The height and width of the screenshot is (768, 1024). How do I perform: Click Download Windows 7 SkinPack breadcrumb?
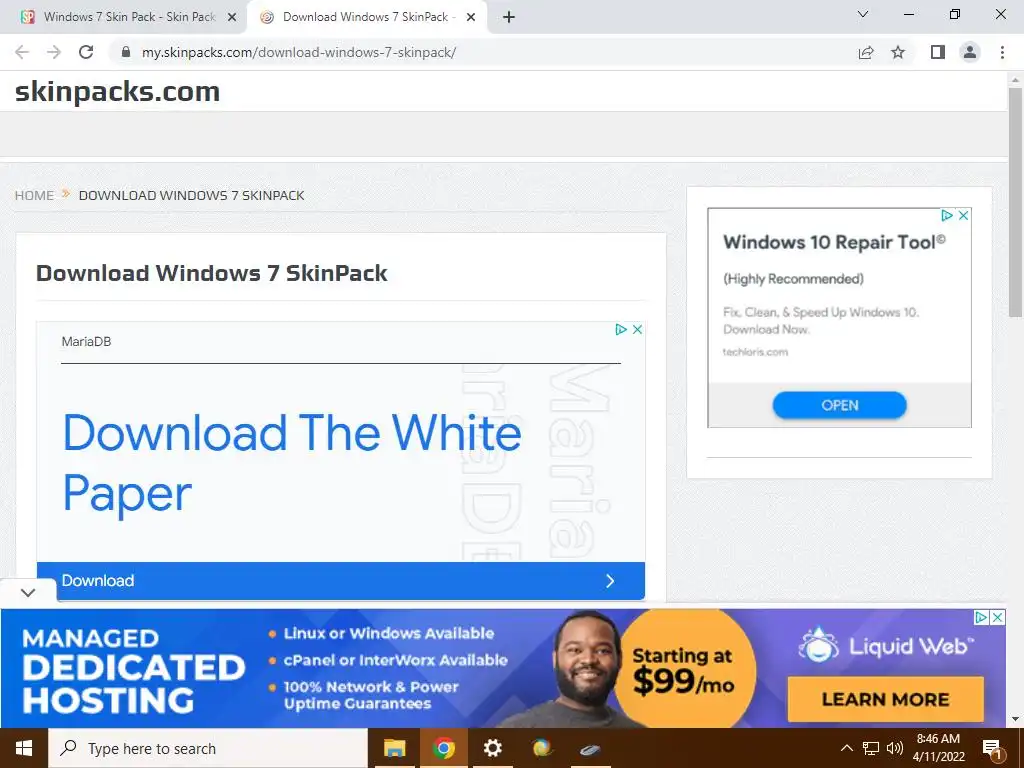tap(191, 195)
